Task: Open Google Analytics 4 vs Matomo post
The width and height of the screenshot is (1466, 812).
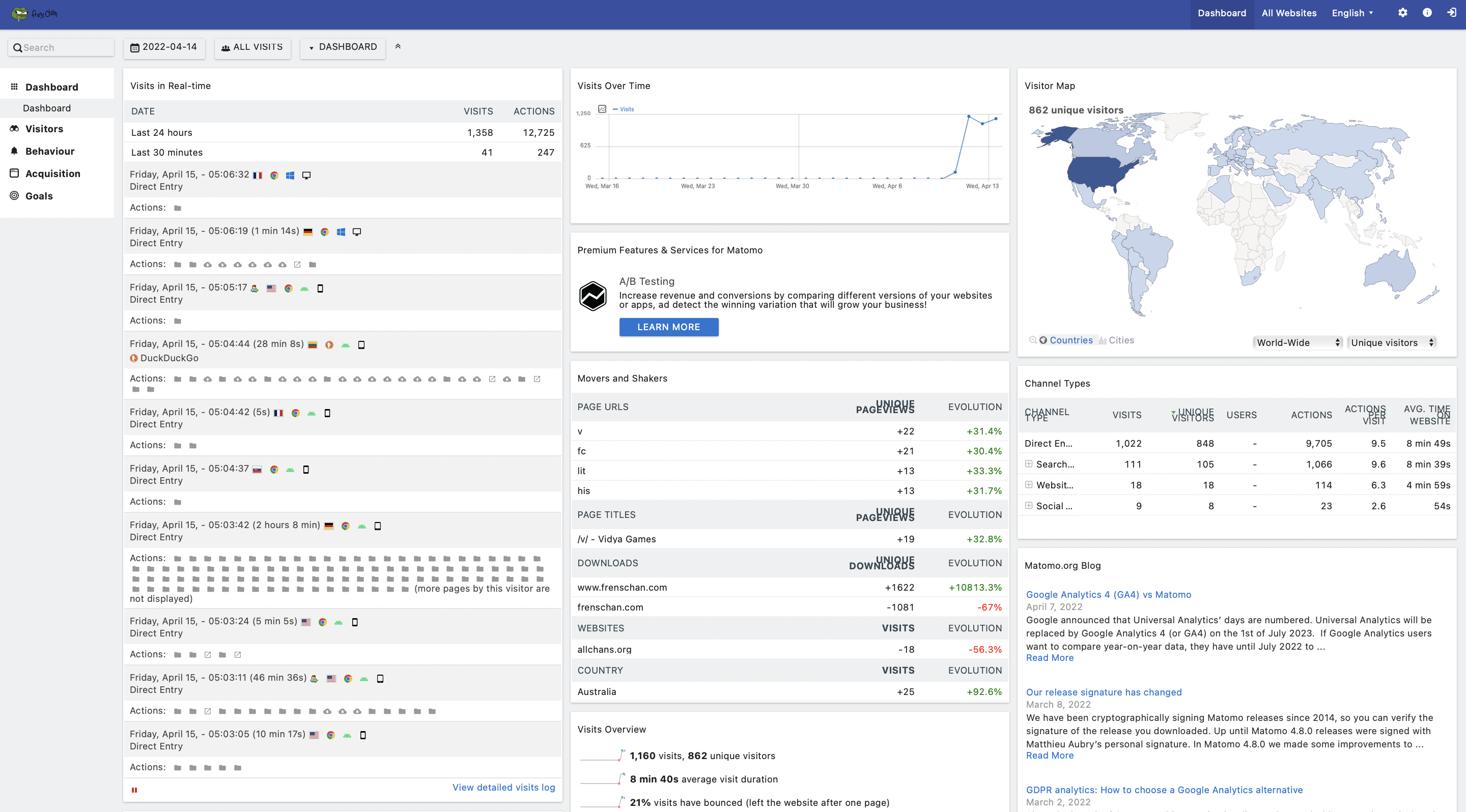Action: tap(1108, 594)
